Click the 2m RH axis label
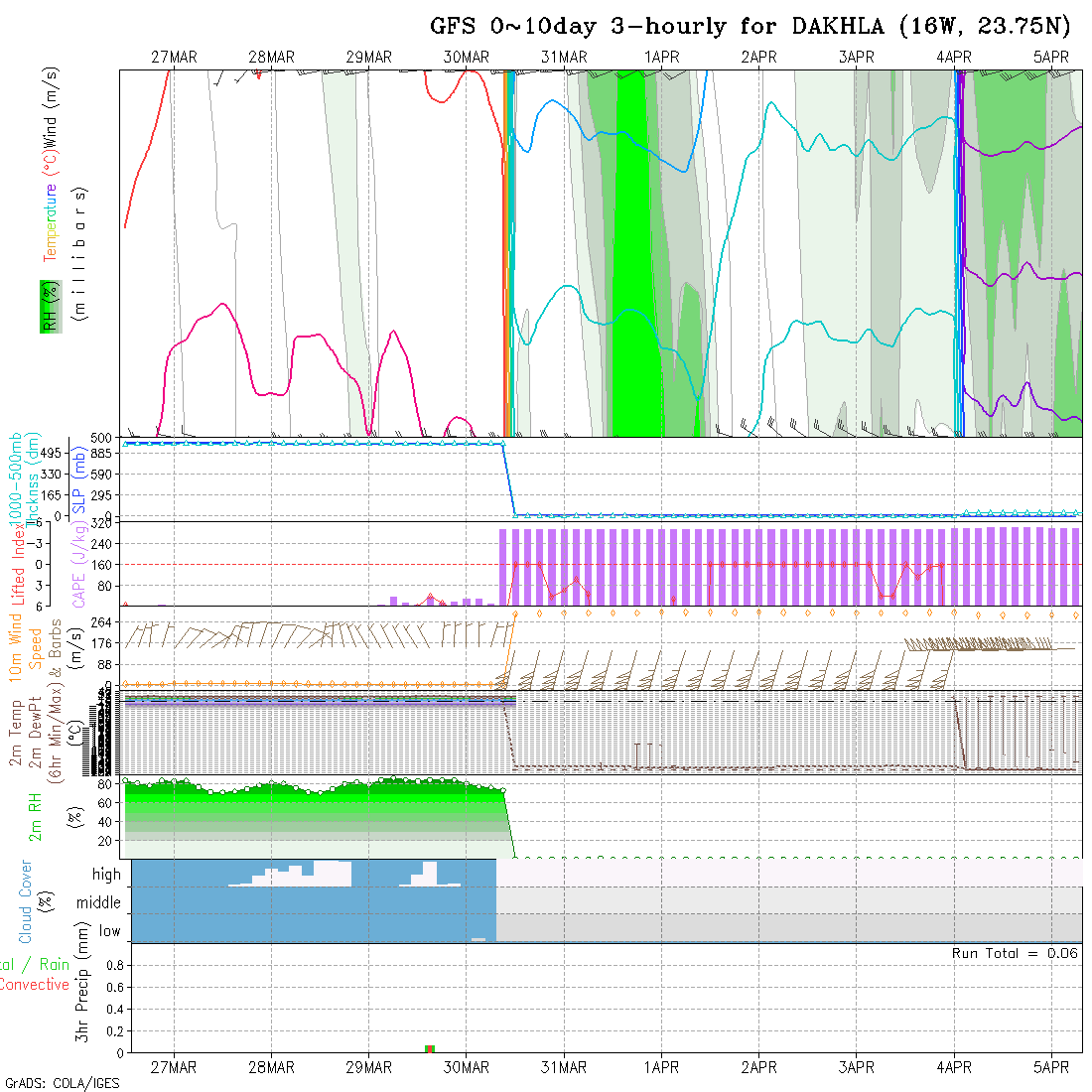Image resolution: width=1092 pixels, height=1092 pixels. [x=38, y=814]
